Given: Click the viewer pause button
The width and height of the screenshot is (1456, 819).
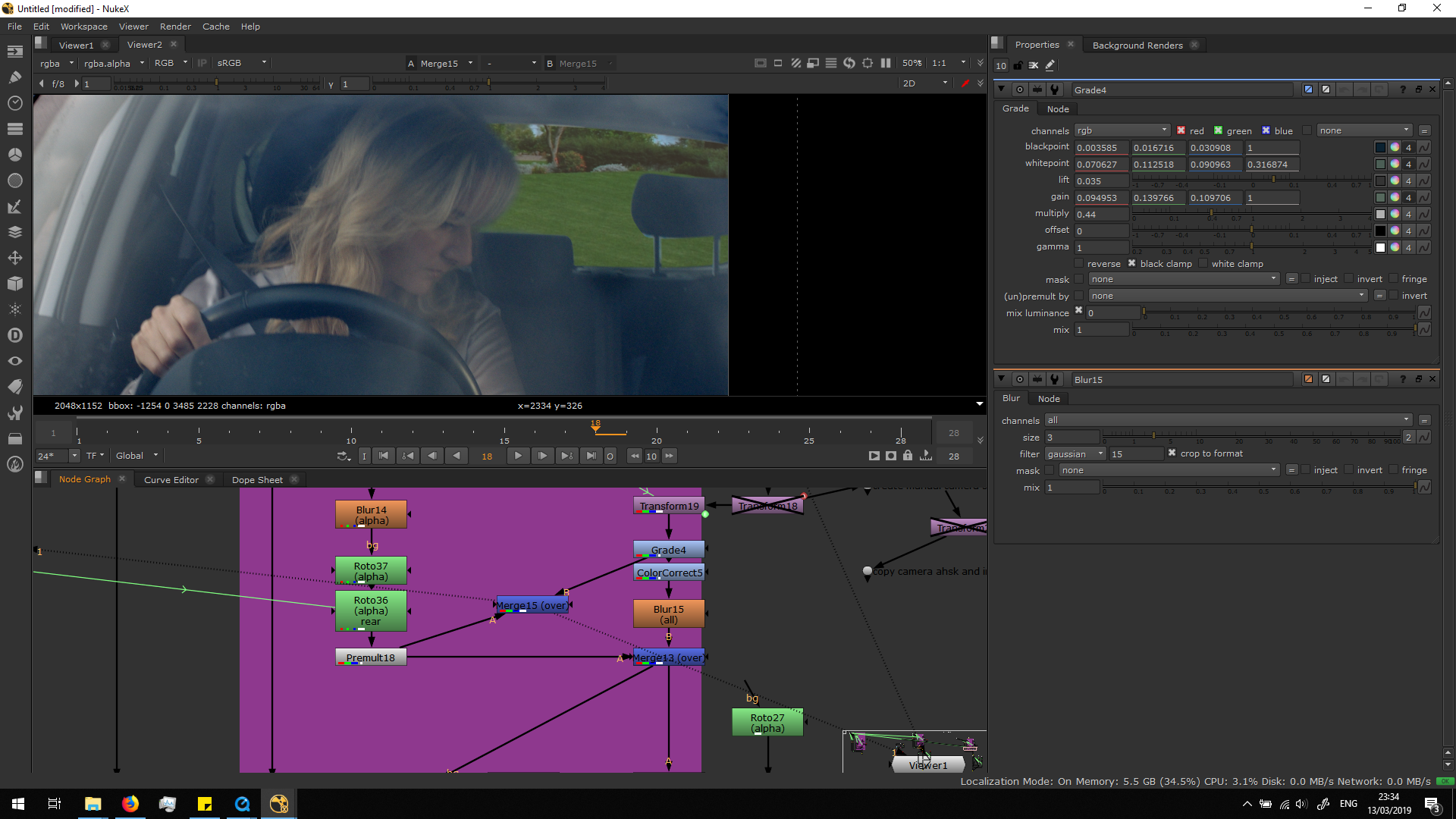Looking at the screenshot, I should pos(885,63).
